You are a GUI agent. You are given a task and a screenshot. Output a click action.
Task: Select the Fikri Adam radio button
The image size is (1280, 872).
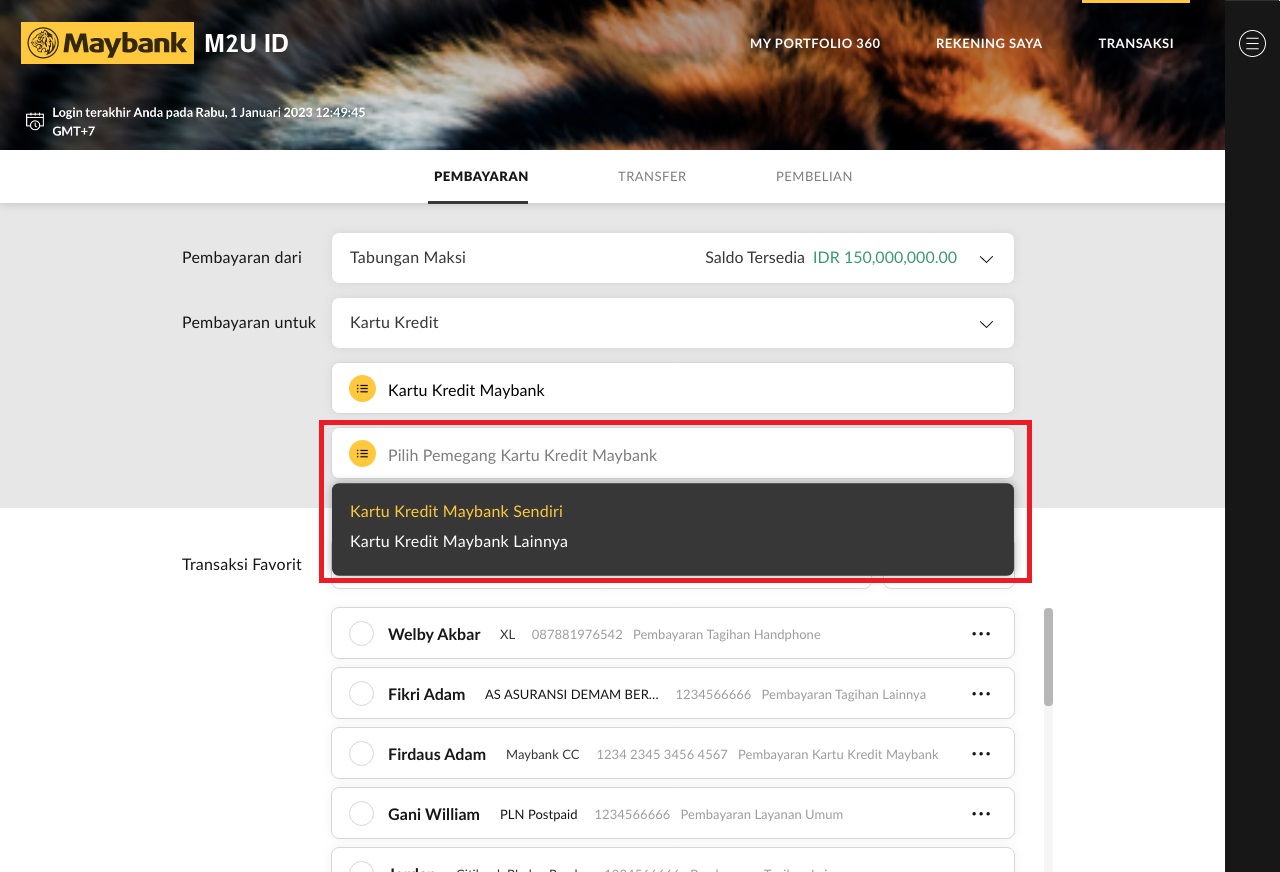point(361,694)
